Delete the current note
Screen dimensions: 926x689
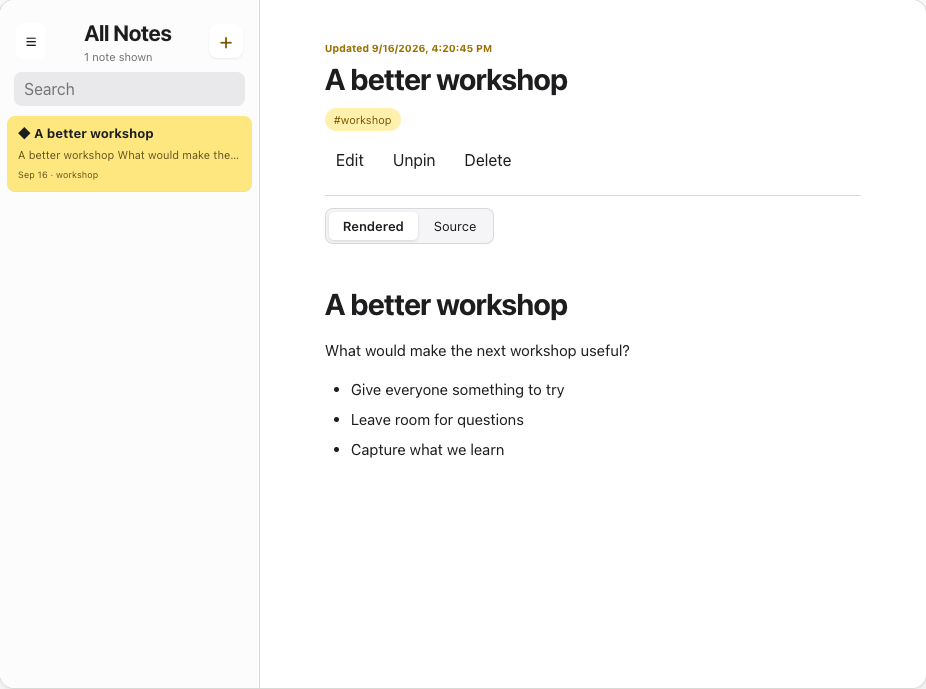point(488,161)
